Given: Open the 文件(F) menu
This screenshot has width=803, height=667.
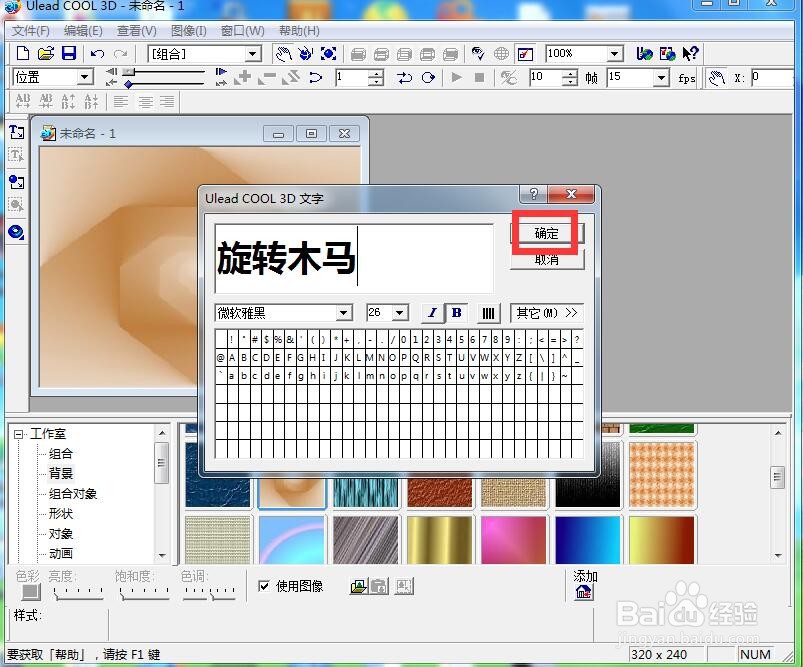Looking at the screenshot, I should click(31, 31).
